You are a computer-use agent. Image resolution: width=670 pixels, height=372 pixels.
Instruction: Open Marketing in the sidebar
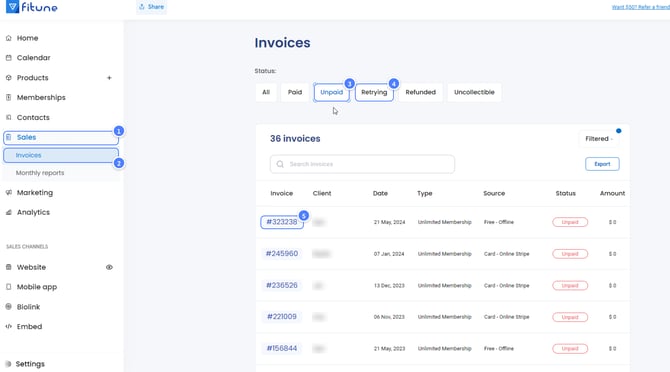point(35,193)
